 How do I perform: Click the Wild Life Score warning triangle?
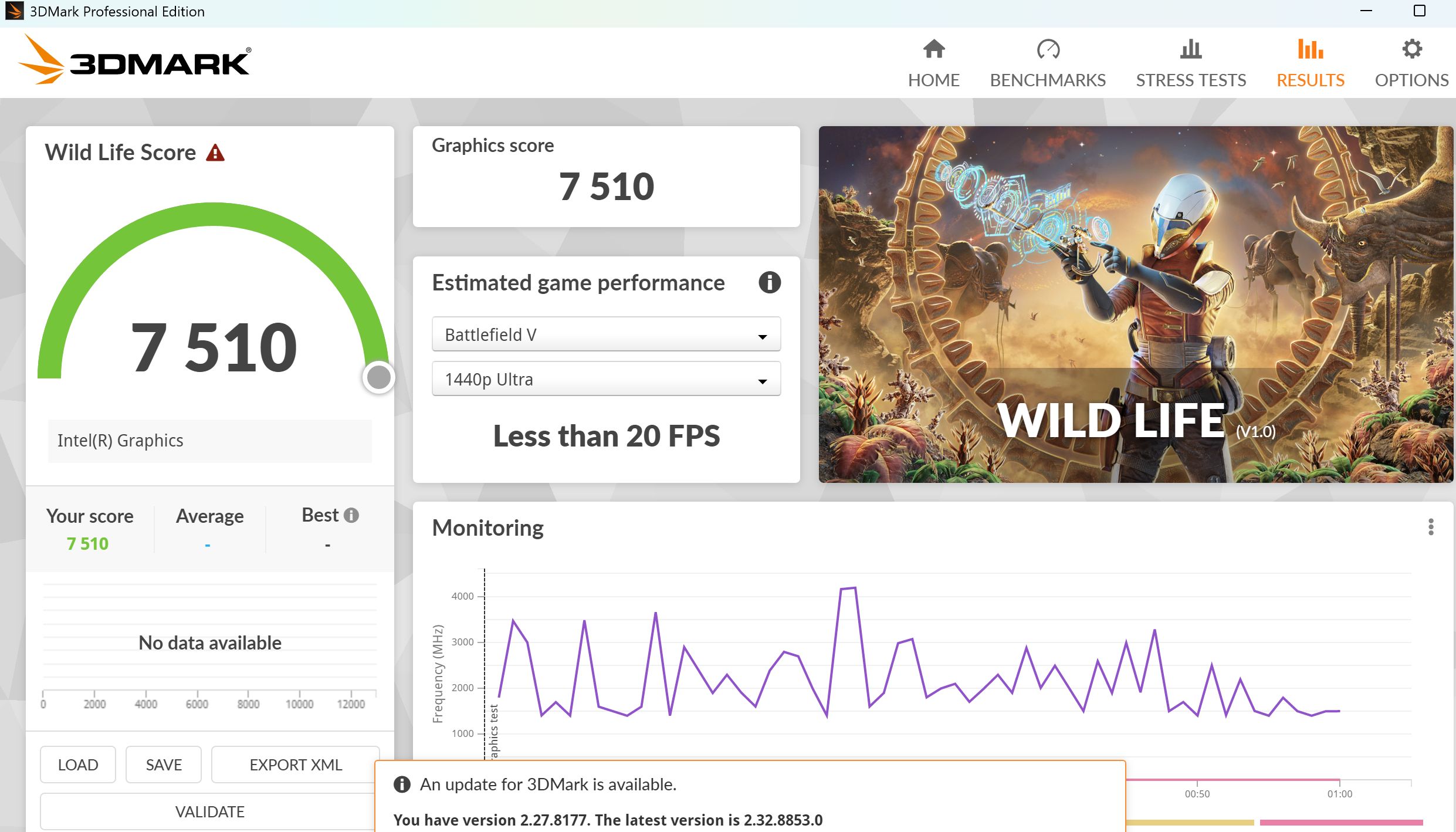coord(215,153)
